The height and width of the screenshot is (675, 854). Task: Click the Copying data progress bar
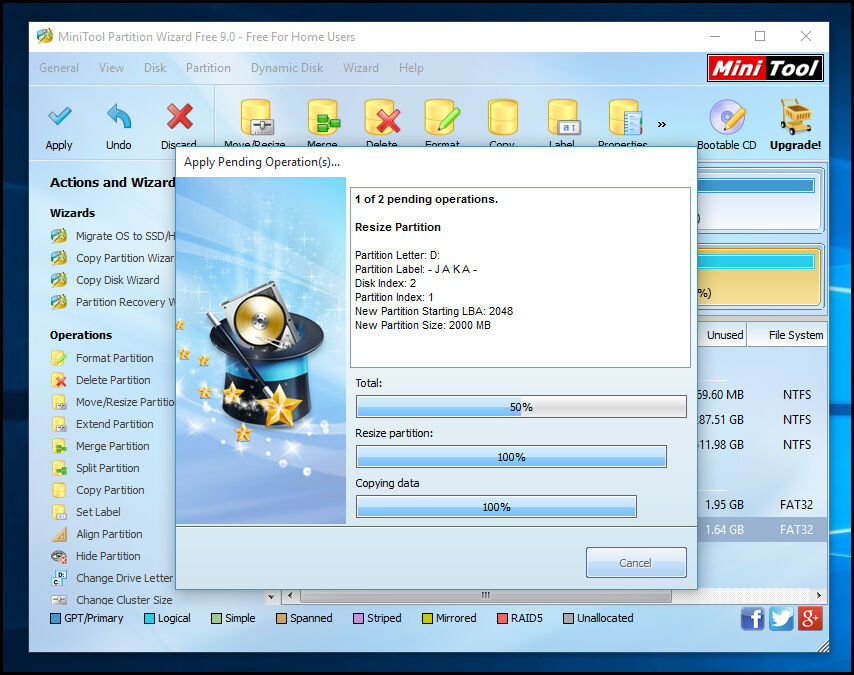[496, 507]
